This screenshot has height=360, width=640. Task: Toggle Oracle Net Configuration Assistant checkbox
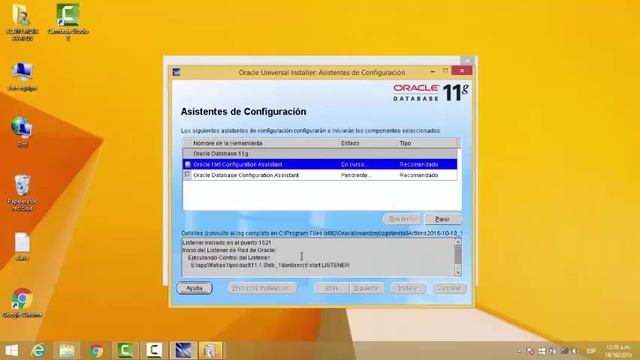187,164
